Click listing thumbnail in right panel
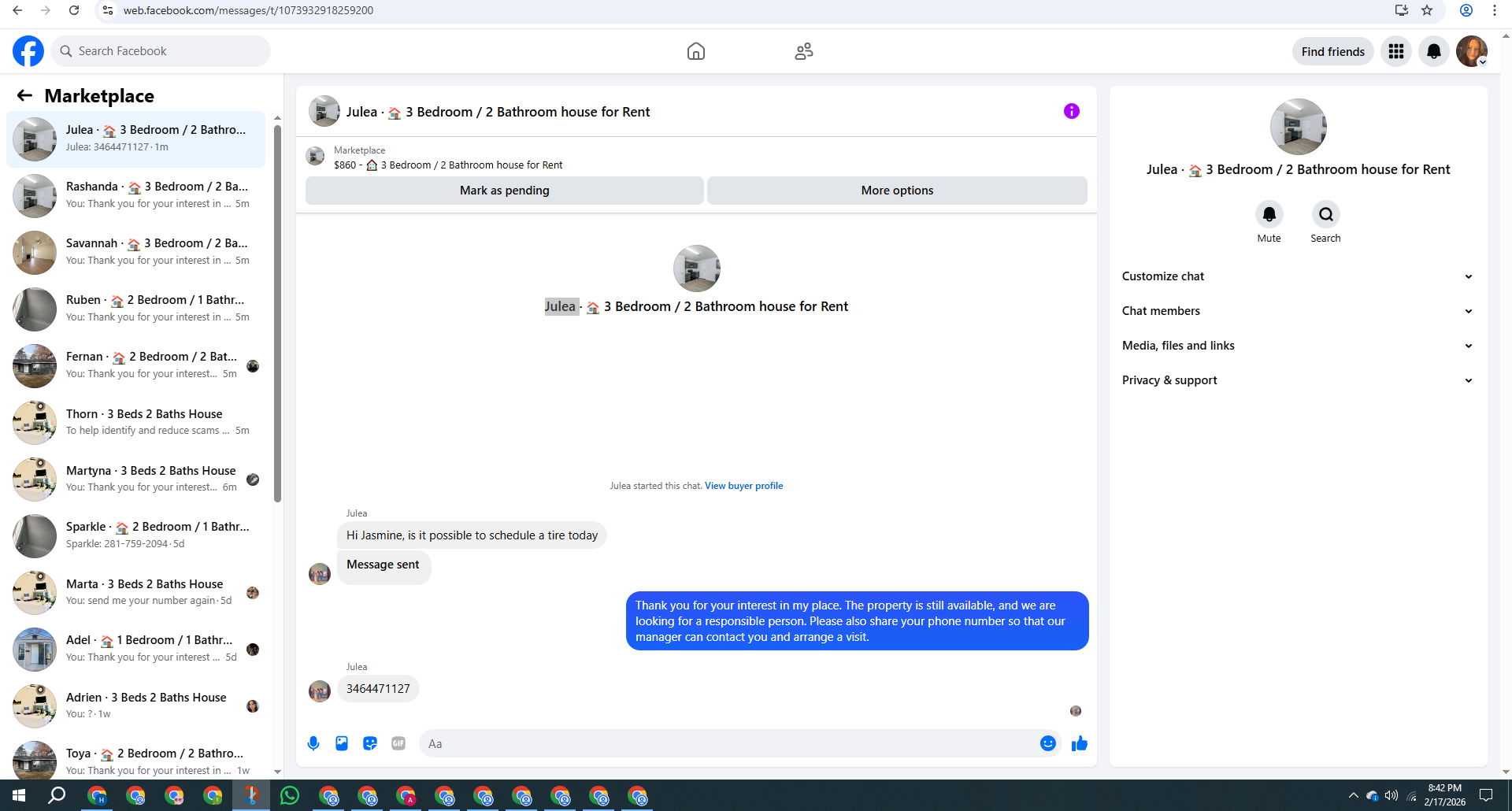 click(1298, 127)
